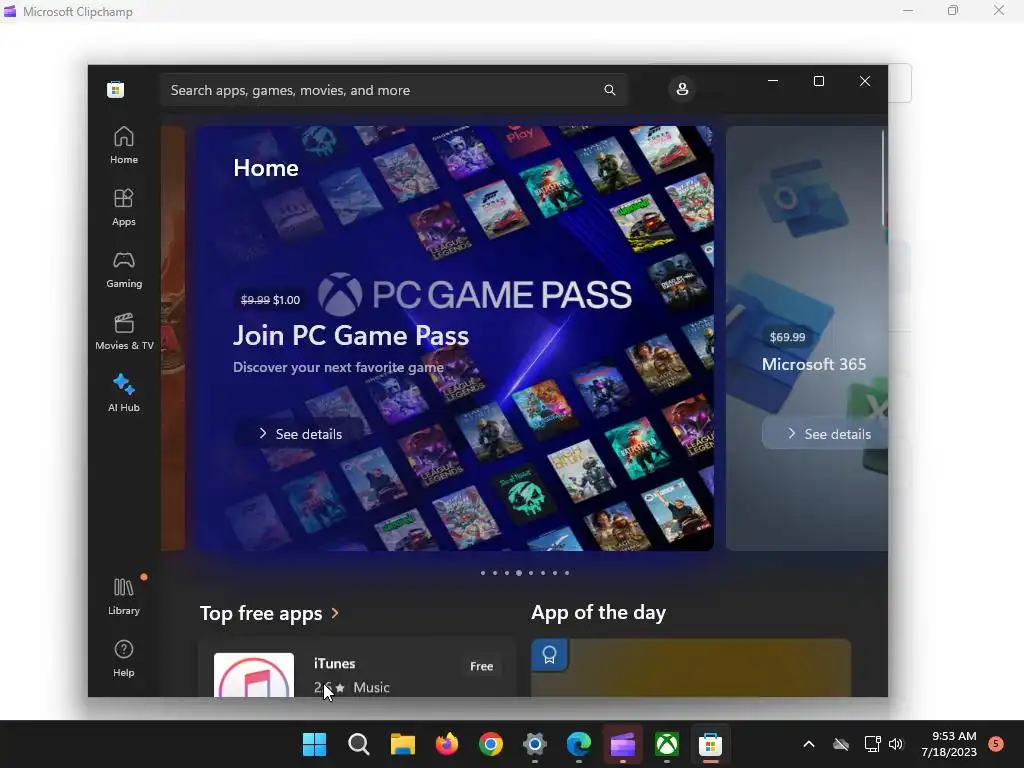Viewport: 1024px width, 768px height.
Task: Close the Microsoft Store window
Action: click(x=865, y=81)
